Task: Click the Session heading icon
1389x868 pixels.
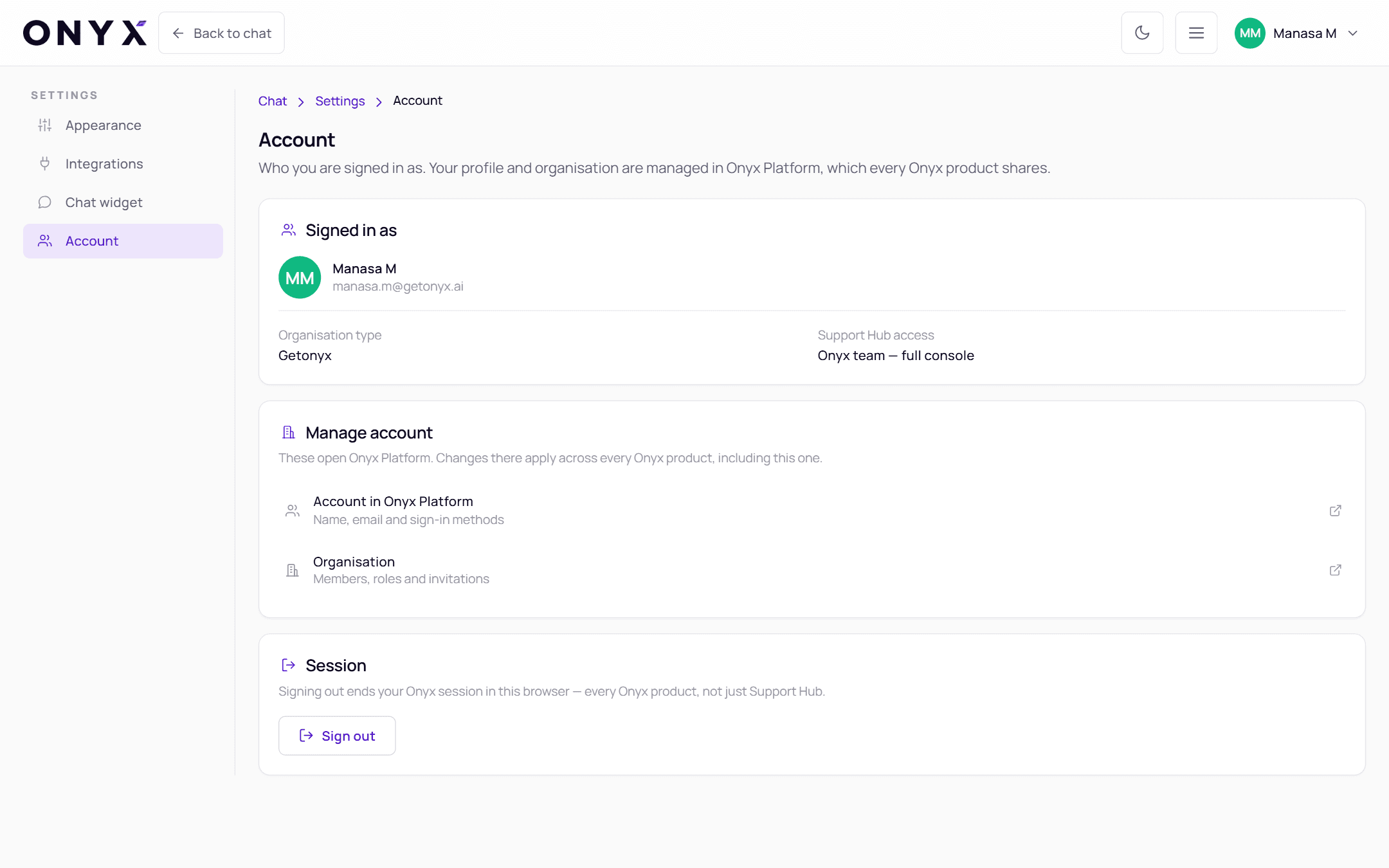Action: click(x=289, y=665)
